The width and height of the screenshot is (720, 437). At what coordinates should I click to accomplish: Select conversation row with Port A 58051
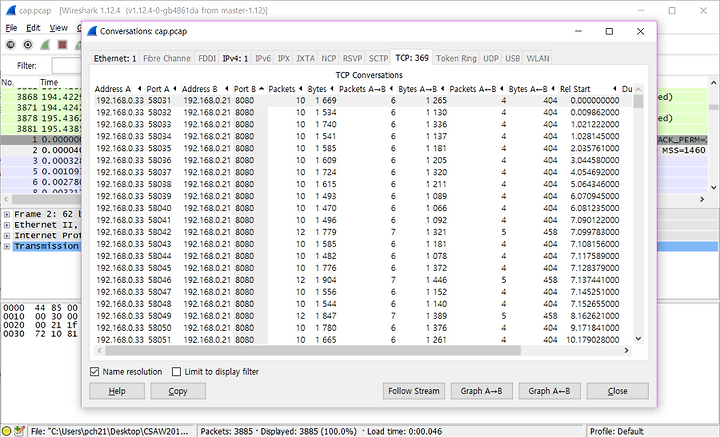[363, 339]
